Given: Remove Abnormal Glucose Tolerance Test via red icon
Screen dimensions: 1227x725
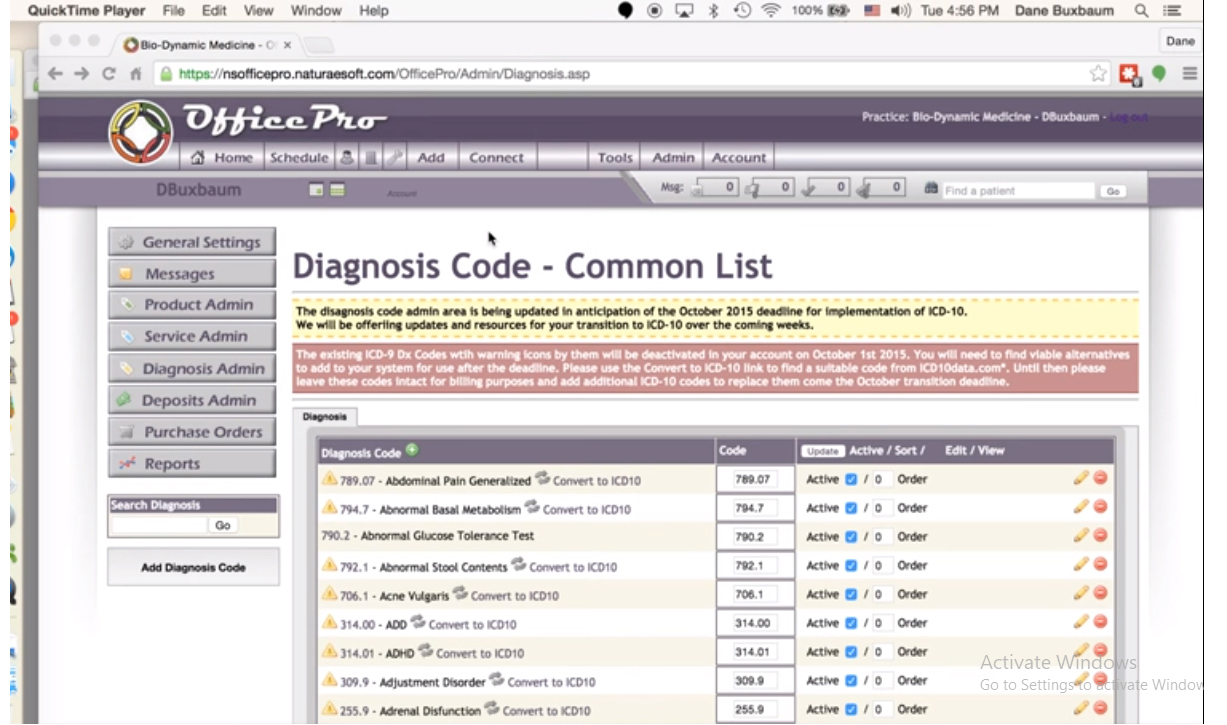Looking at the screenshot, I should [1100, 535].
